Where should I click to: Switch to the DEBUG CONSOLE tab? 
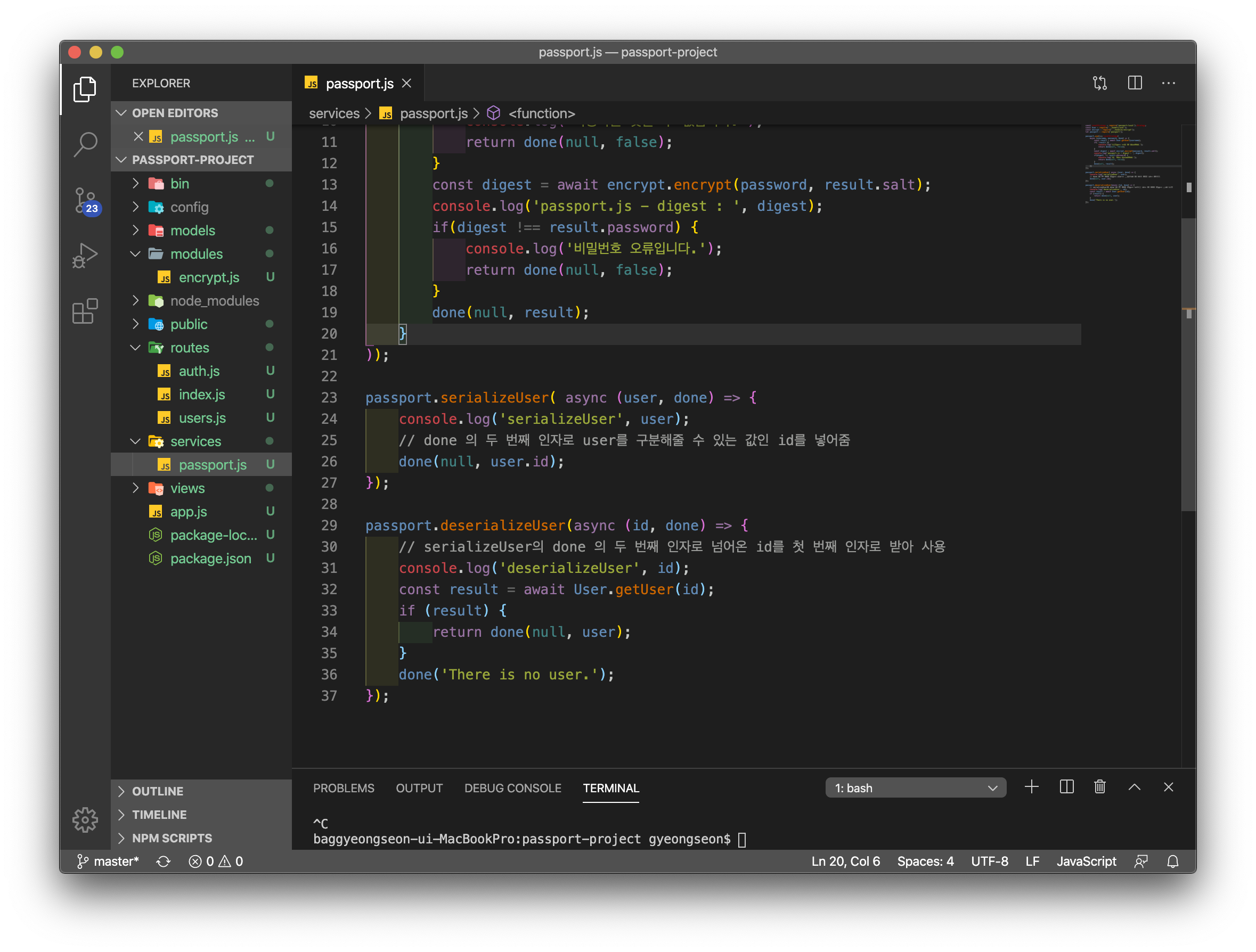(x=512, y=788)
